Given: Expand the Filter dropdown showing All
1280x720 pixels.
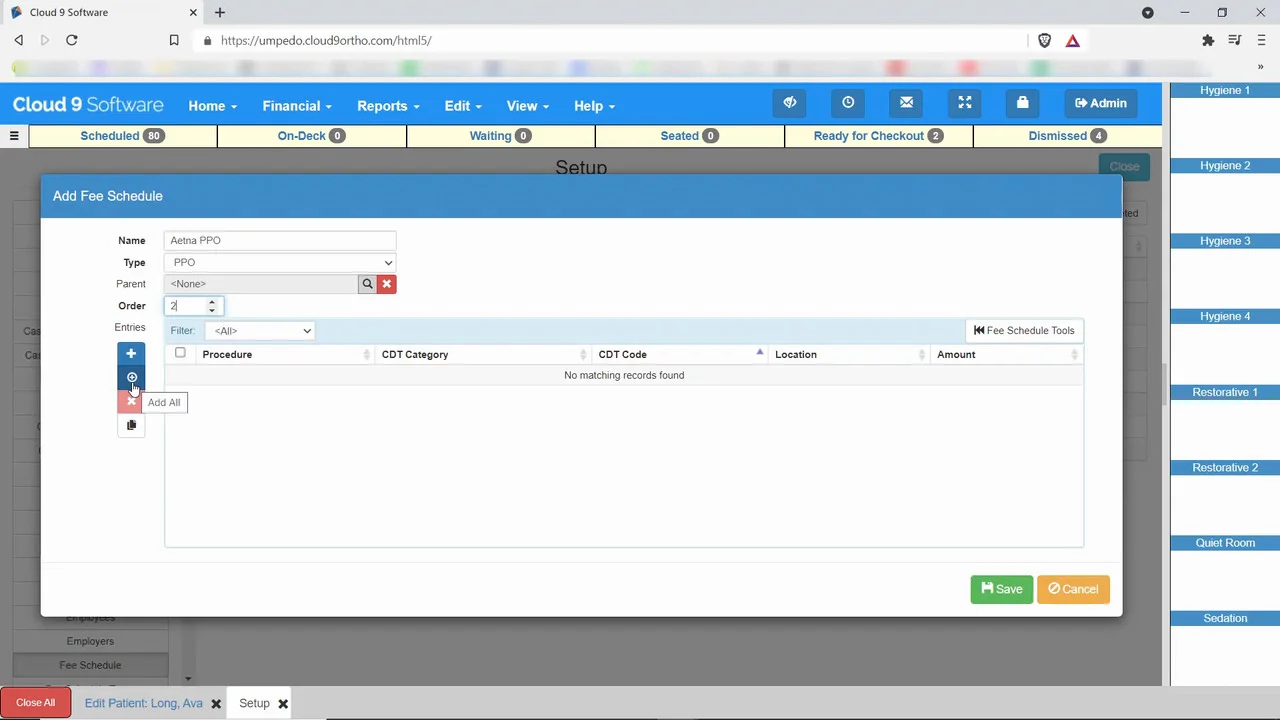Looking at the screenshot, I should point(260,331).
